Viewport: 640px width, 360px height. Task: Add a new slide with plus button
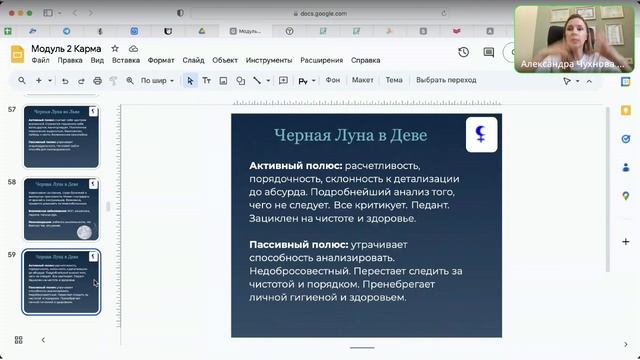point(39,80)
